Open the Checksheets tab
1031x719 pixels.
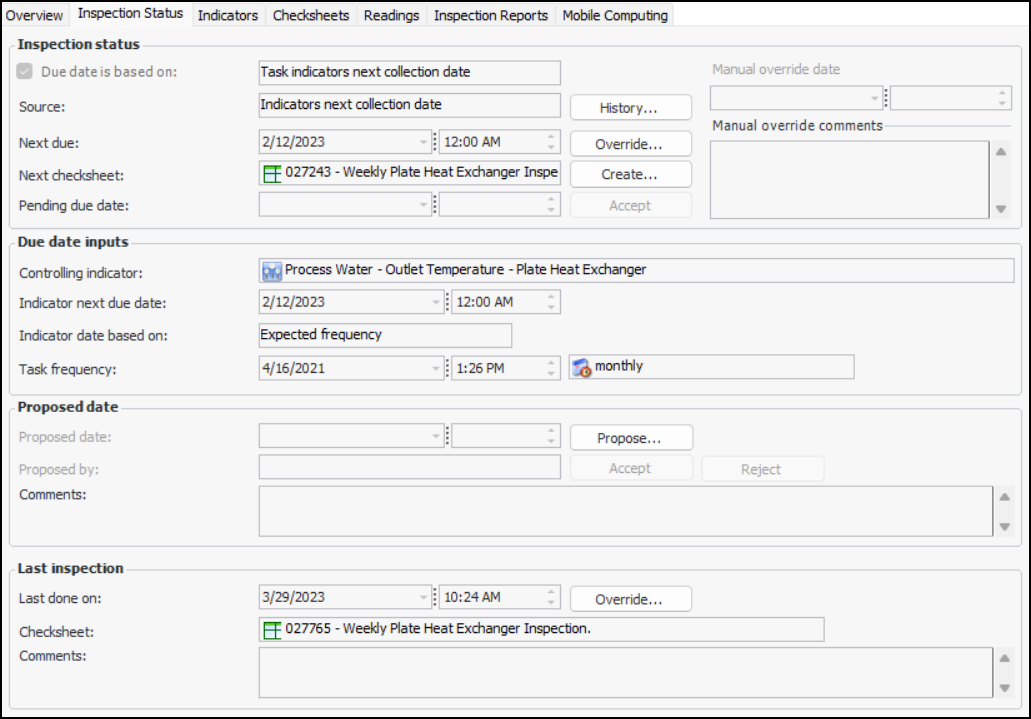tap(311, 15)
